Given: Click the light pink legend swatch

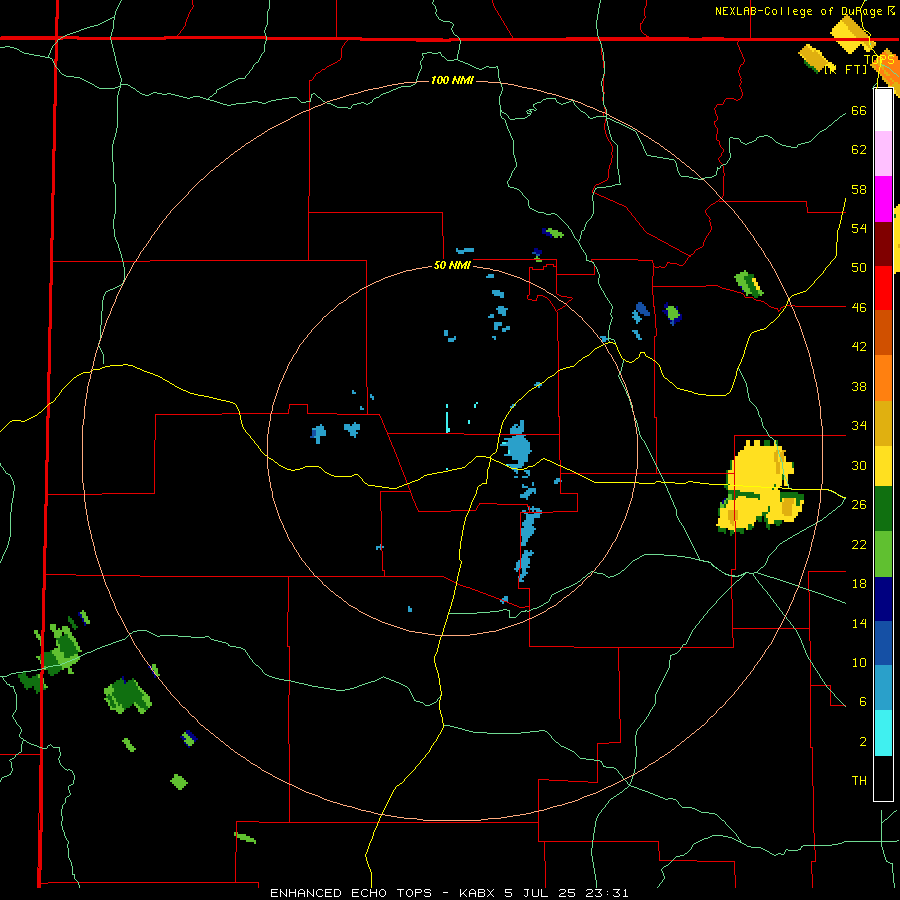Looking at the screenshot, I should click(883, 154).
